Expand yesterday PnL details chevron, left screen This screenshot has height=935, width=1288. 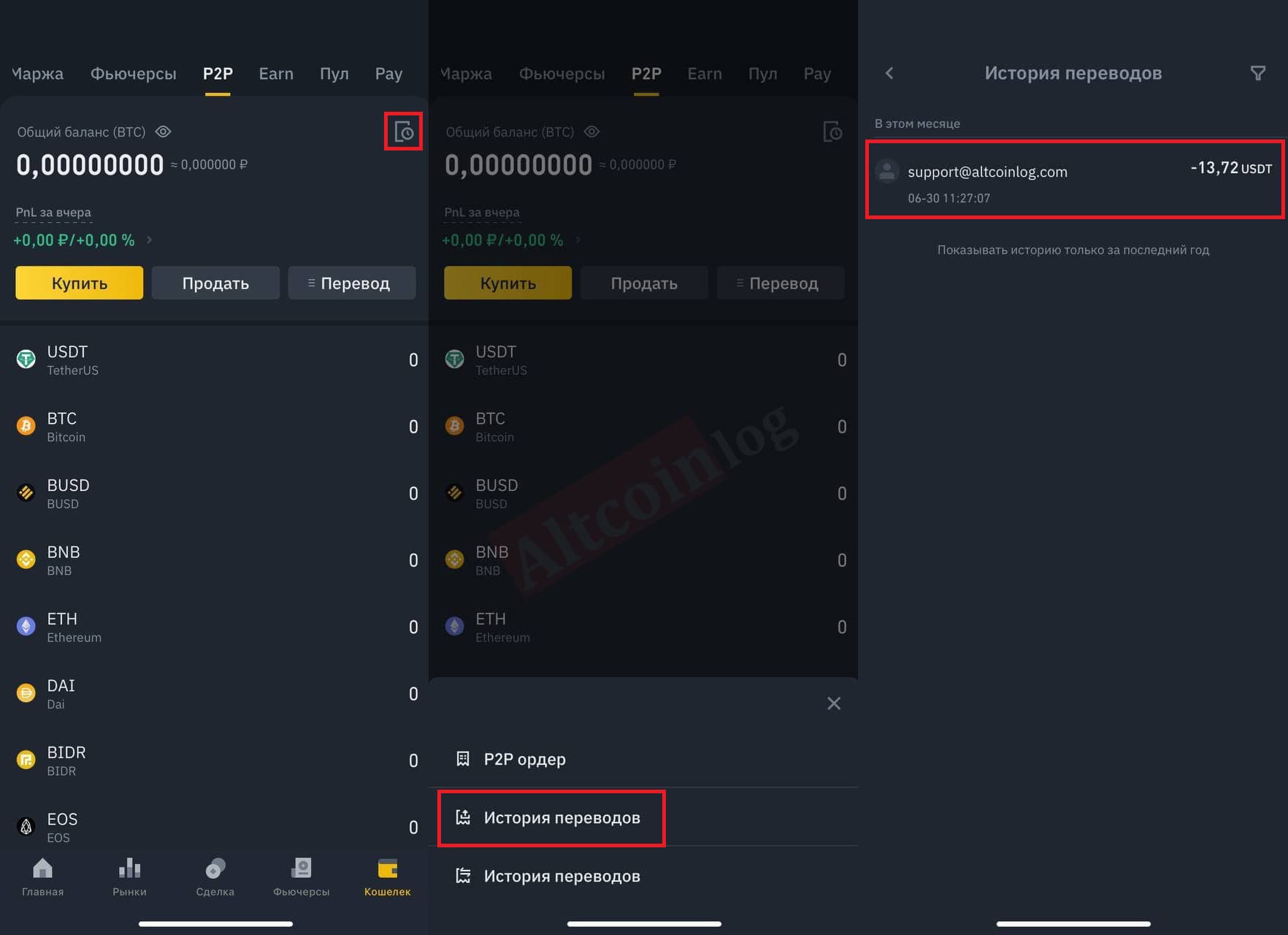(x=149, y=240)
